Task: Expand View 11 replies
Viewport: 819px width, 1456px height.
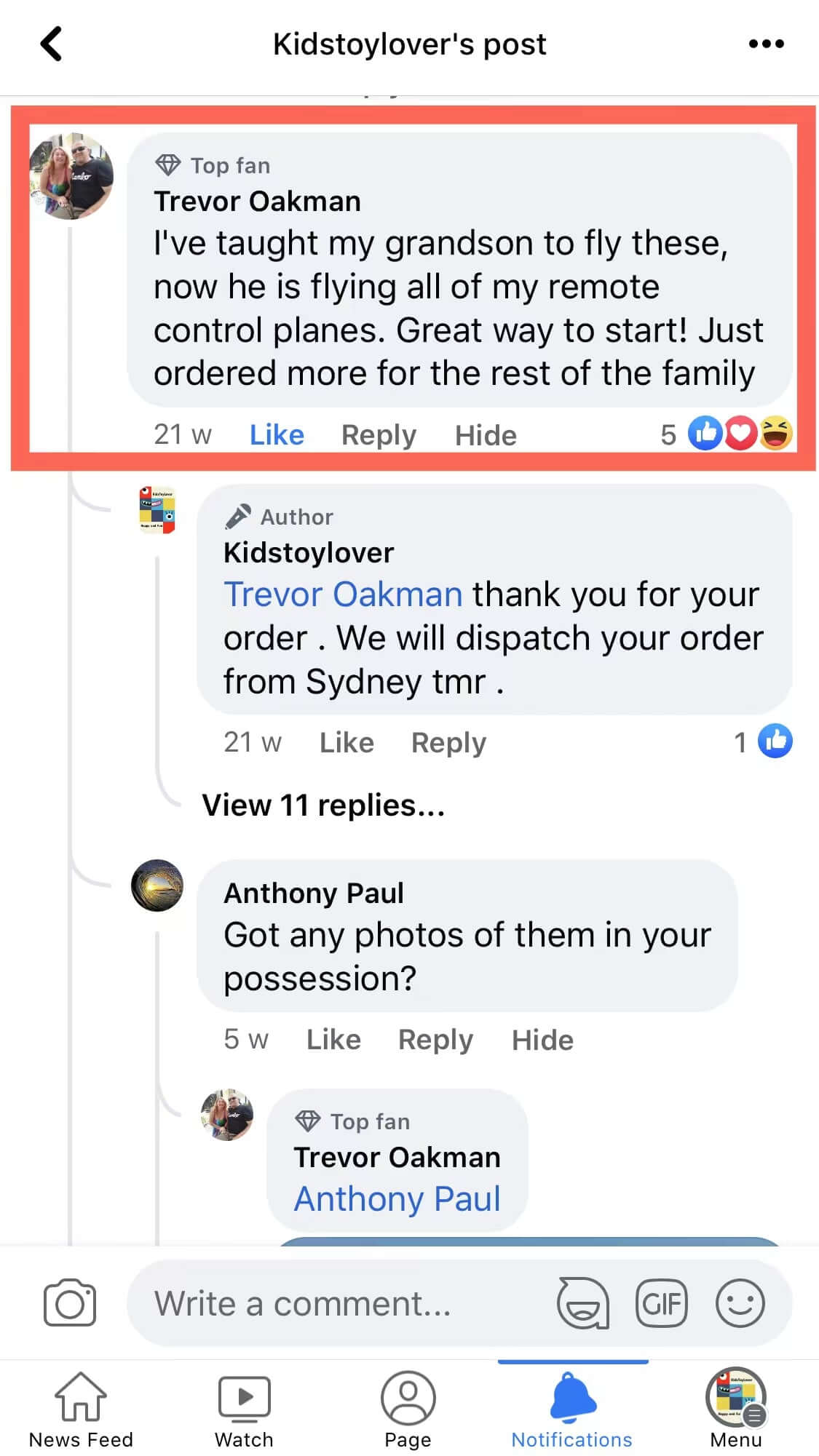Action: (x=323, y=805)
